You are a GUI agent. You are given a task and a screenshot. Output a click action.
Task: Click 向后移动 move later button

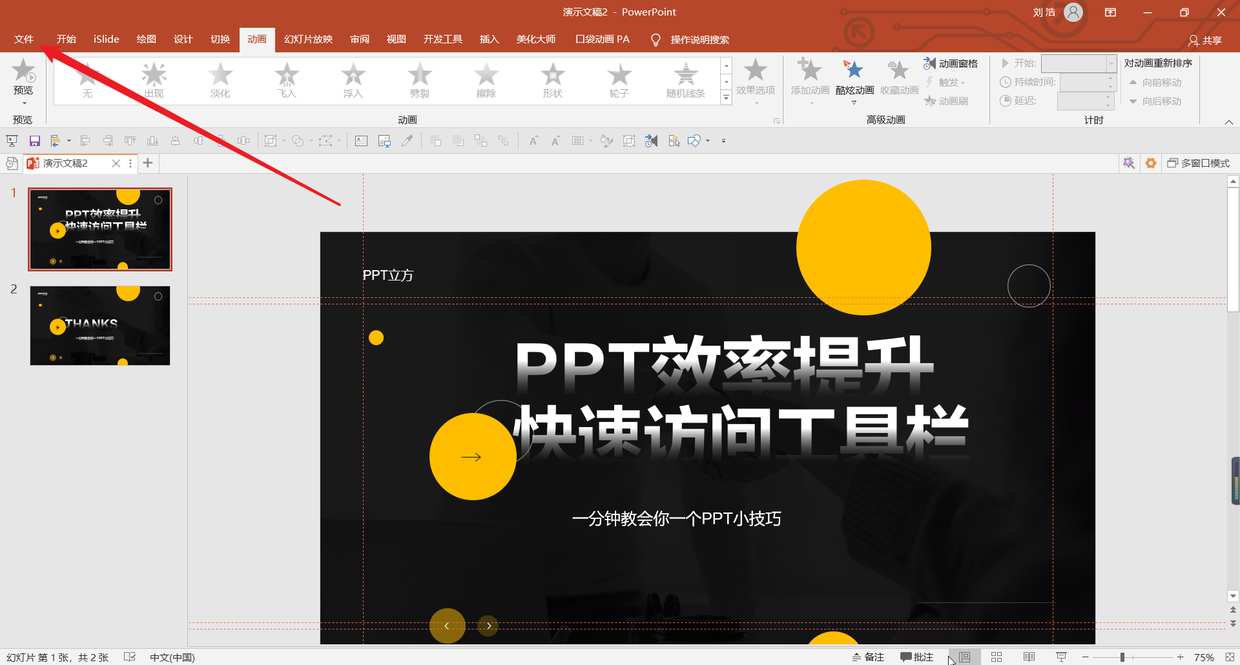click(x=1155, y=101)
